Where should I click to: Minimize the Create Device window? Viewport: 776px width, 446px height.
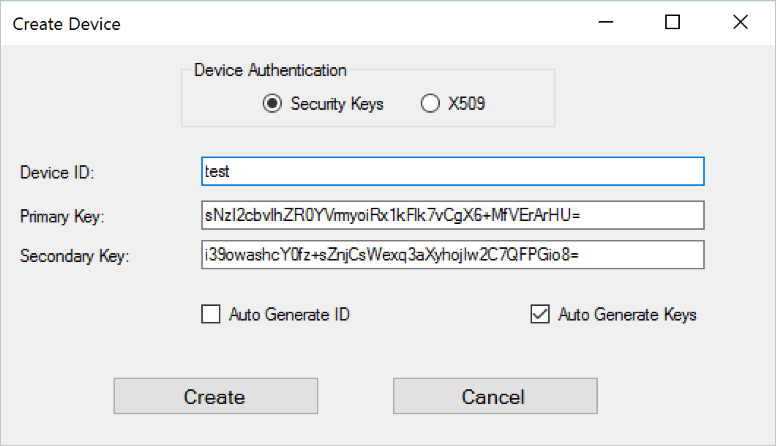point(607,22)
